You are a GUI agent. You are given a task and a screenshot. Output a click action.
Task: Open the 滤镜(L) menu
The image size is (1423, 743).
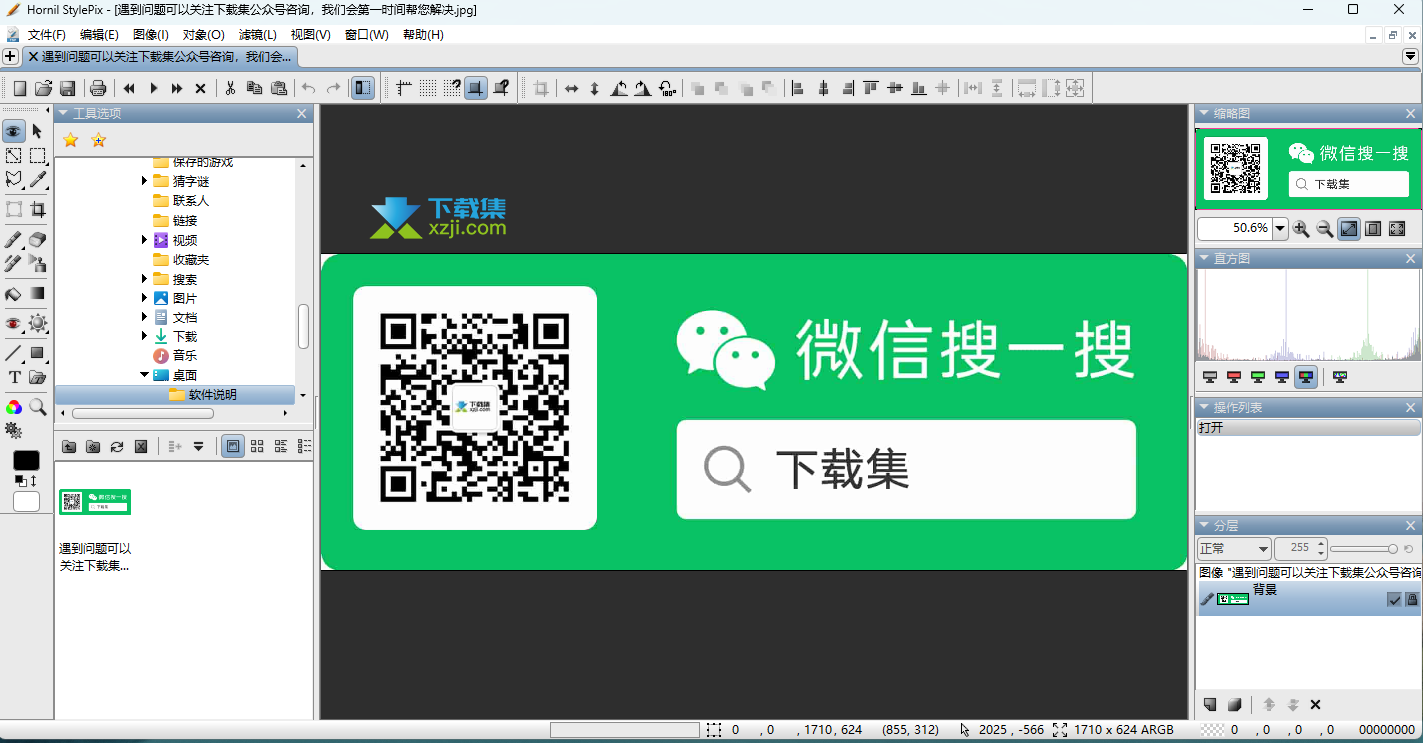[x=257, y=34]
